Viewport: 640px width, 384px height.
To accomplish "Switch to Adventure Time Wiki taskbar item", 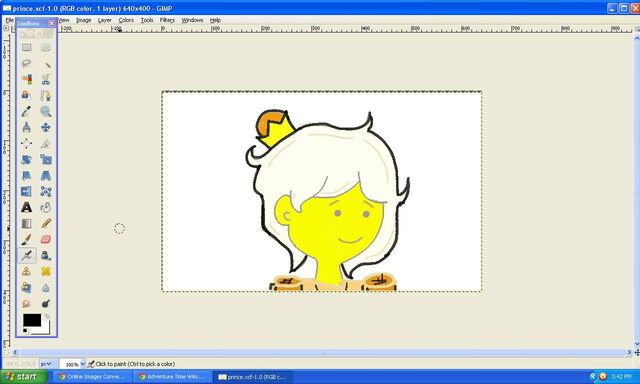I will 173,377.
